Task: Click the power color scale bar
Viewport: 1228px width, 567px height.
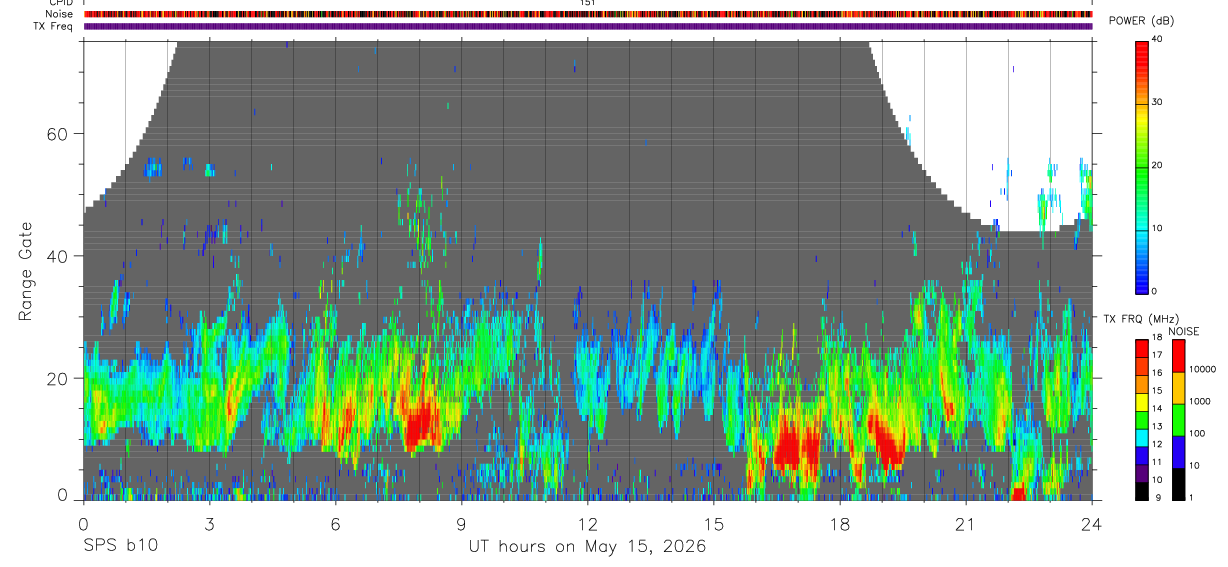Action: pyautogui.click(x=1141, y=167)
